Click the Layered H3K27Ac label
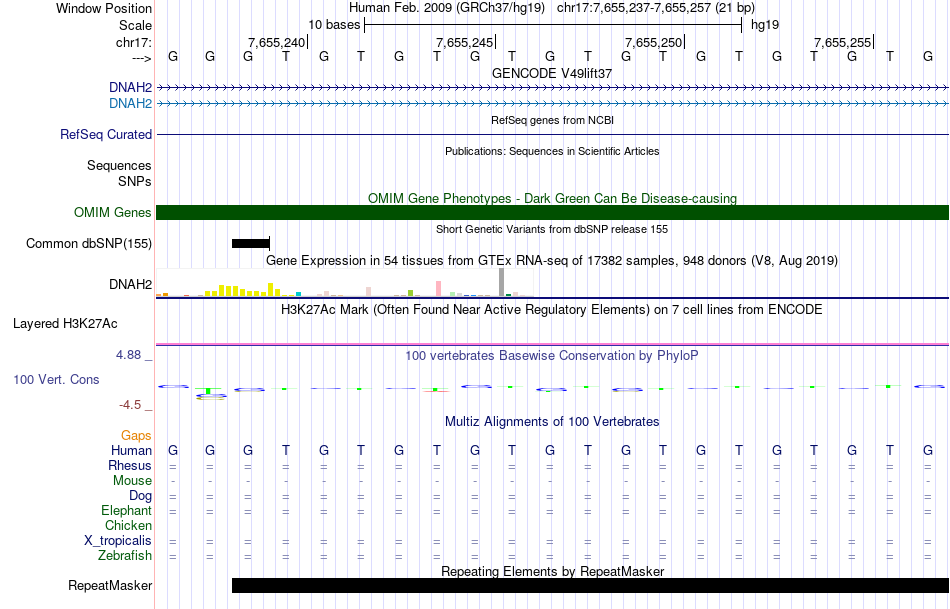The image size is (950, 609). click(x=65, y=324)
